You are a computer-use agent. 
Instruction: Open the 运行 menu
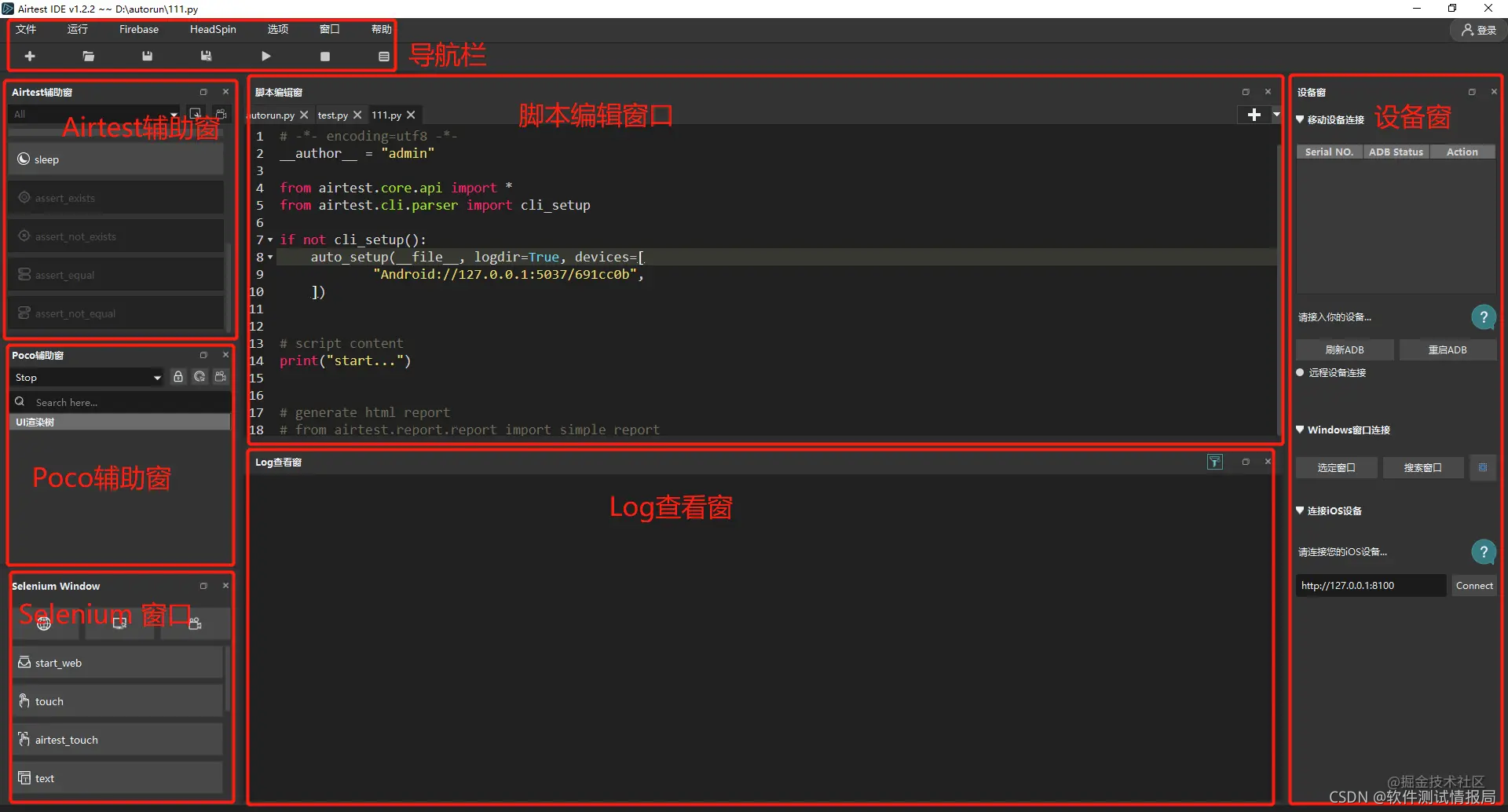(78, 29)
